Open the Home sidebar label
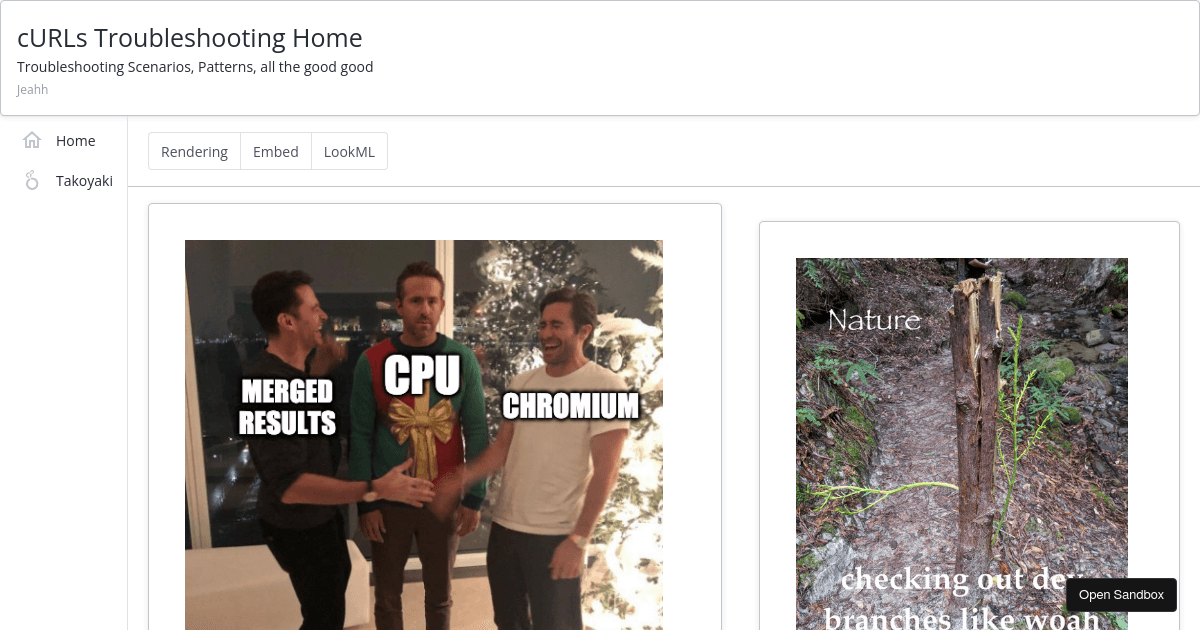Screen dimensions: 1200x630 76,141
